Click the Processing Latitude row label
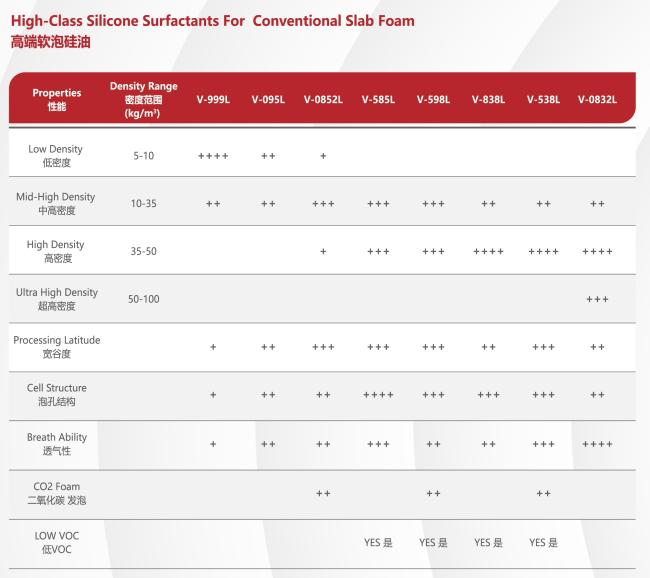The height and width of the screenshot is (578, 650). click(57, 347)
